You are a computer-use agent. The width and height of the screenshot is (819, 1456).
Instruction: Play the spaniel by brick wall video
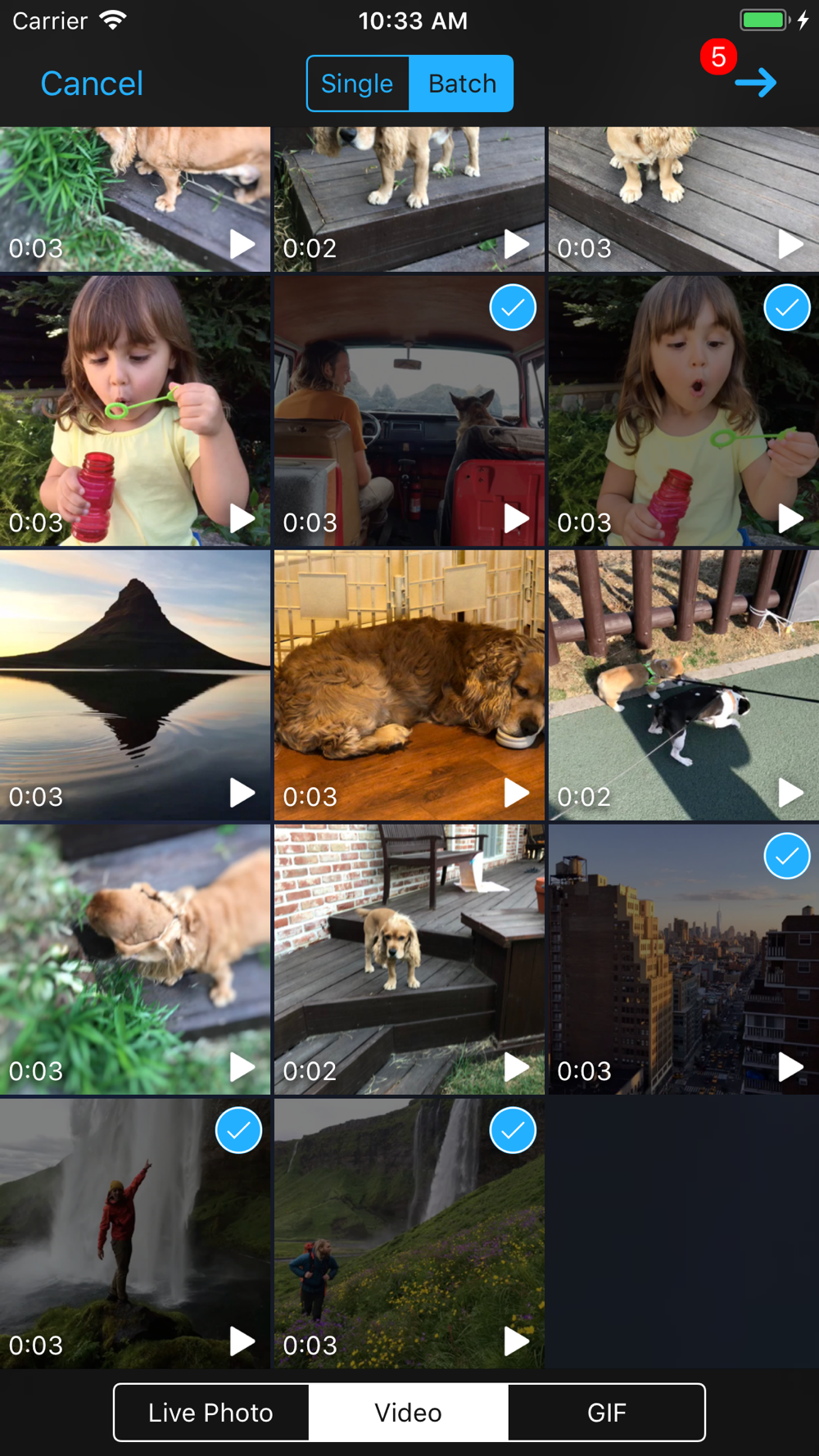pyautogui.click(x=516, y=1067)
